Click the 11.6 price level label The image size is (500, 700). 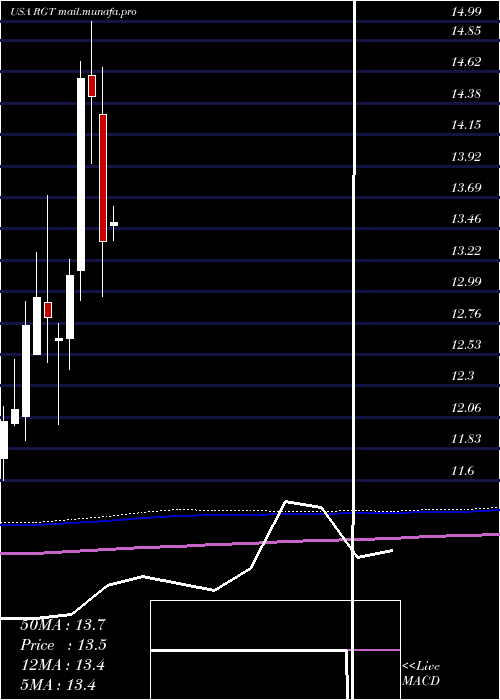click(x=462, y=471)
